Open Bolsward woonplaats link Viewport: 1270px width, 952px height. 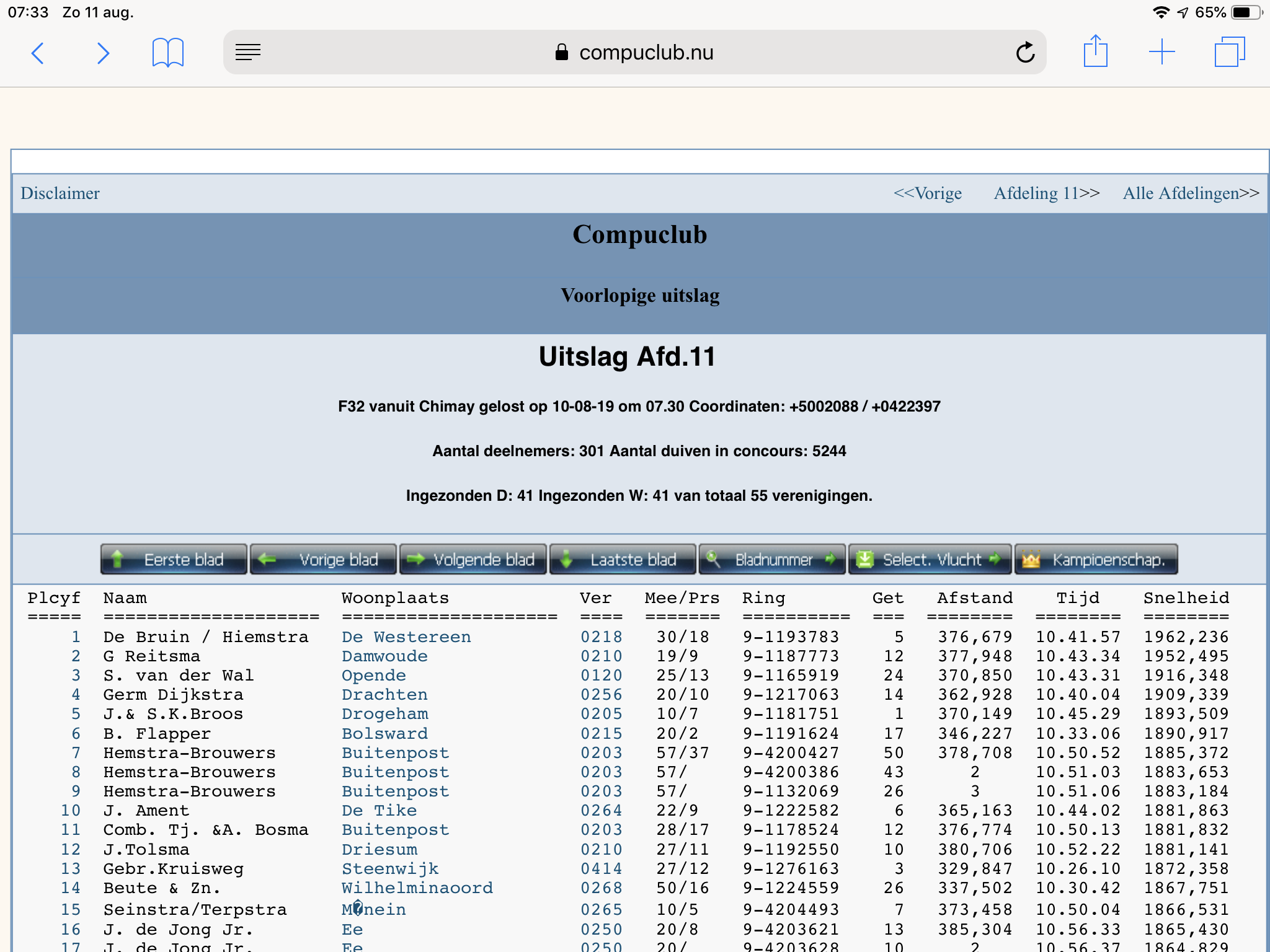(384, 734)
